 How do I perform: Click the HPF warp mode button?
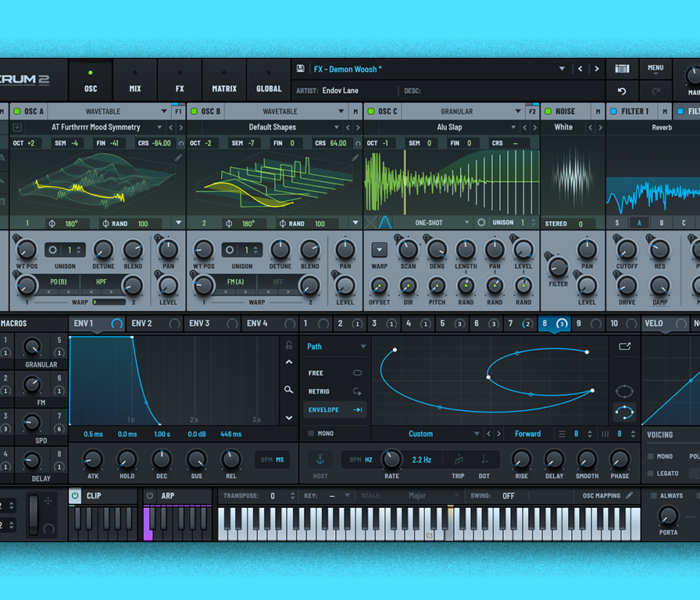pos(101,282)
